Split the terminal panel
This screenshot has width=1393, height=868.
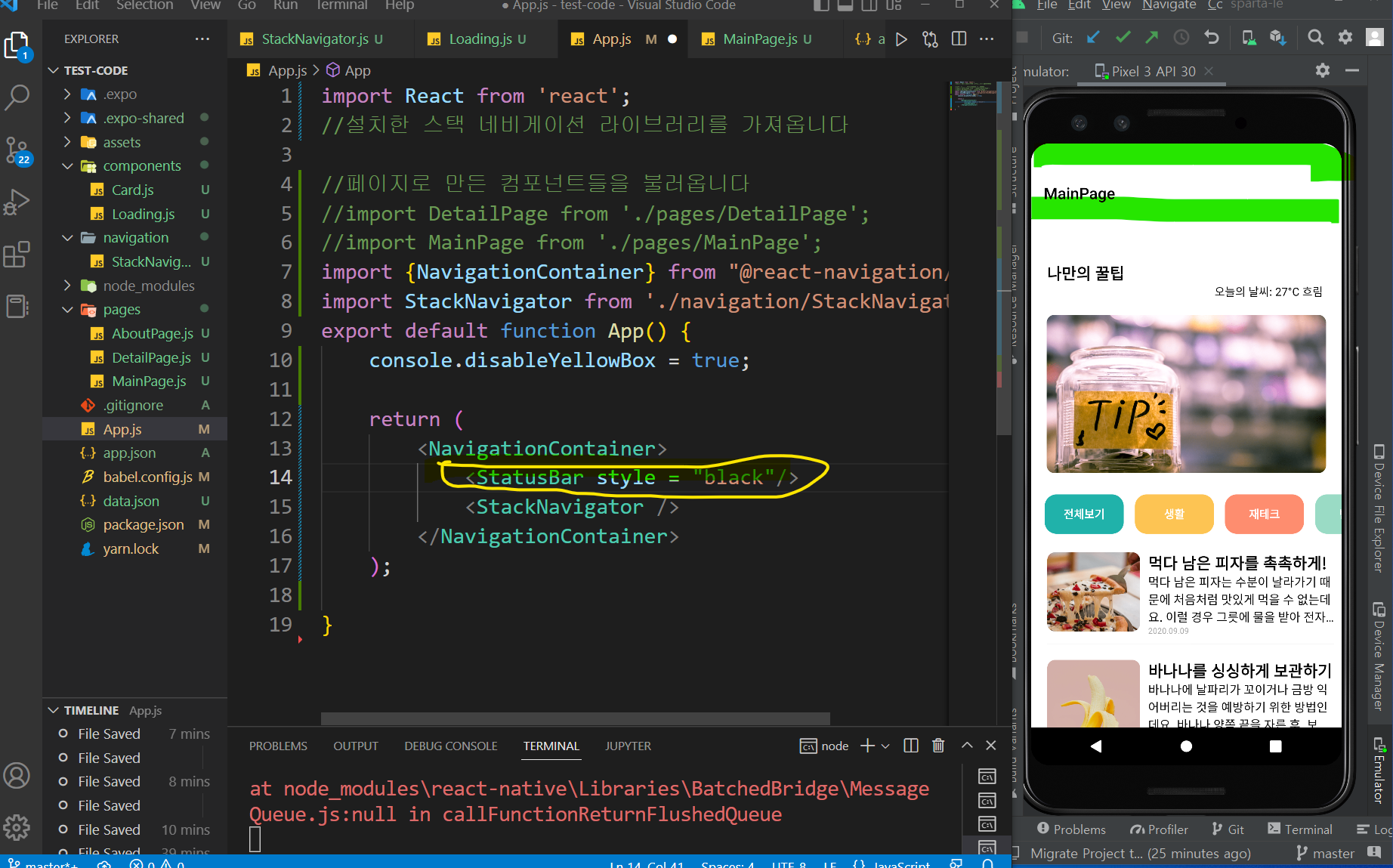coord(911,746)
